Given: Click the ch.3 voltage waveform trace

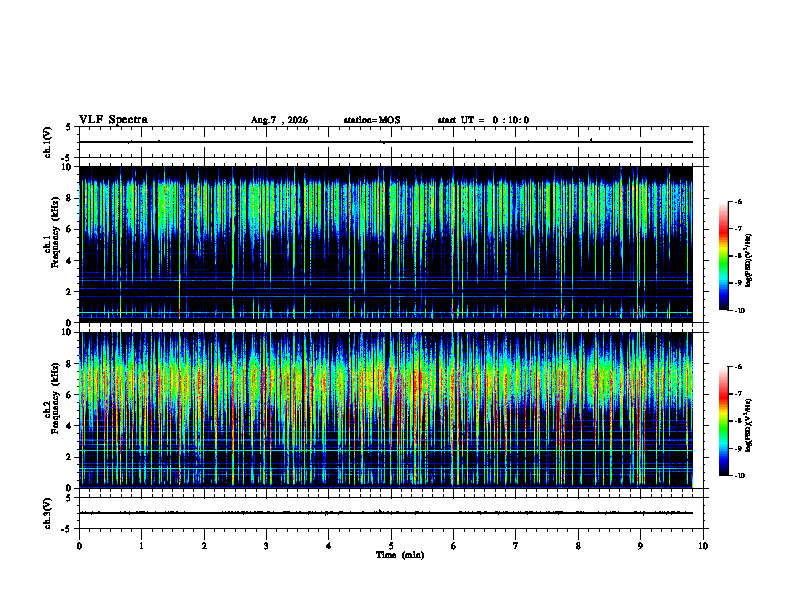Looking at the screenshot, I should (x=385, y=513).
